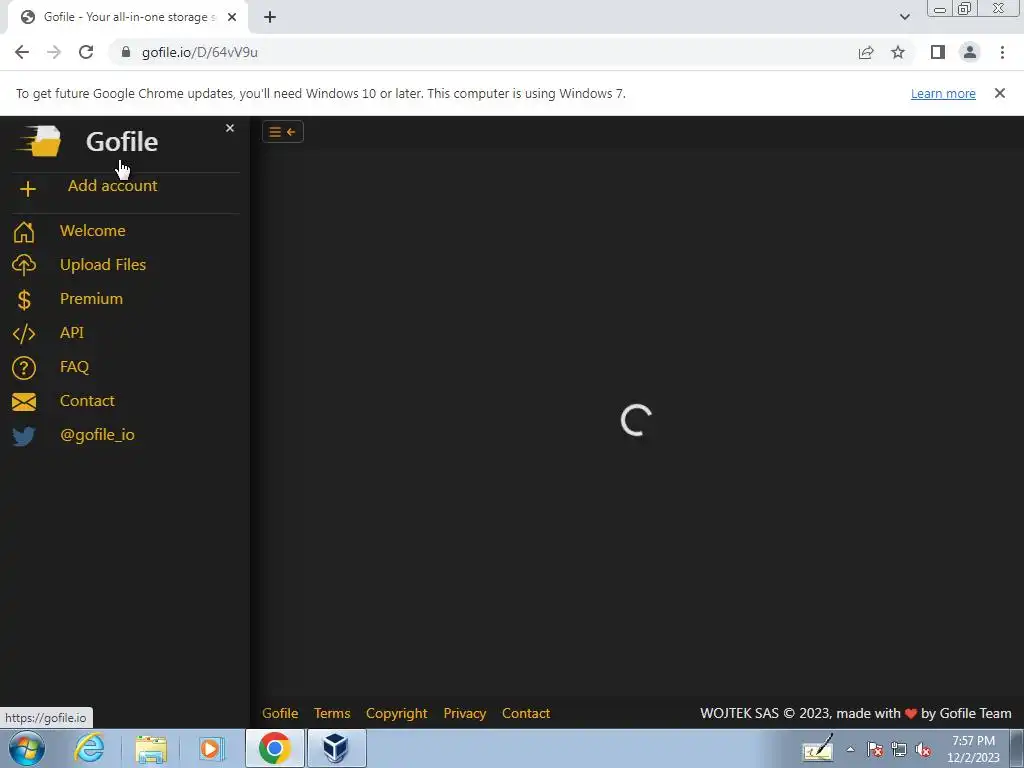Click the lock site info icon
The width and height of the screenshot is (1024, 768).
coord(126,52)
